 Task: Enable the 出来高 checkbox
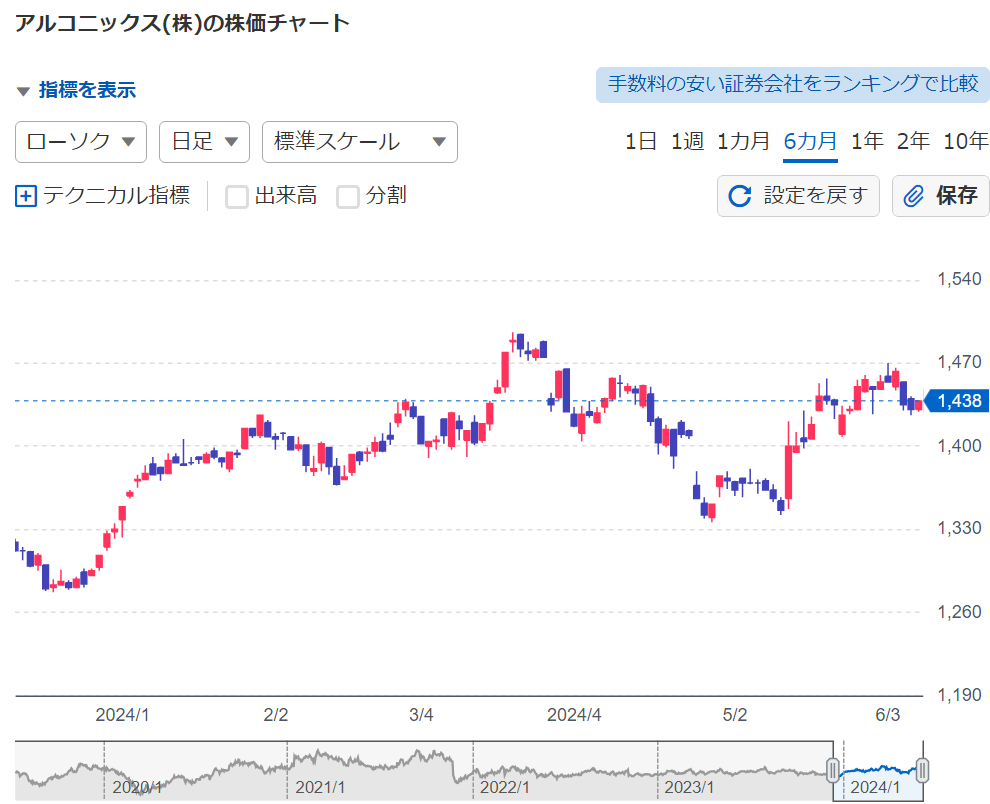(237, 196)
